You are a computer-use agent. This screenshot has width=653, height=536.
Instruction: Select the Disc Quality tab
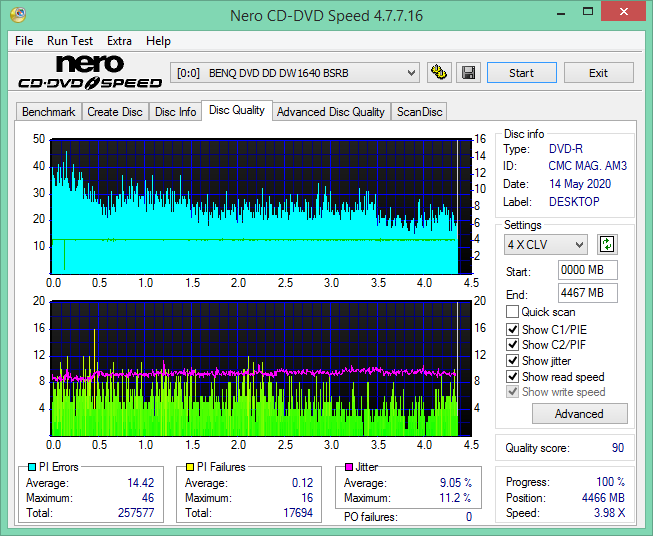click(237, 110)
